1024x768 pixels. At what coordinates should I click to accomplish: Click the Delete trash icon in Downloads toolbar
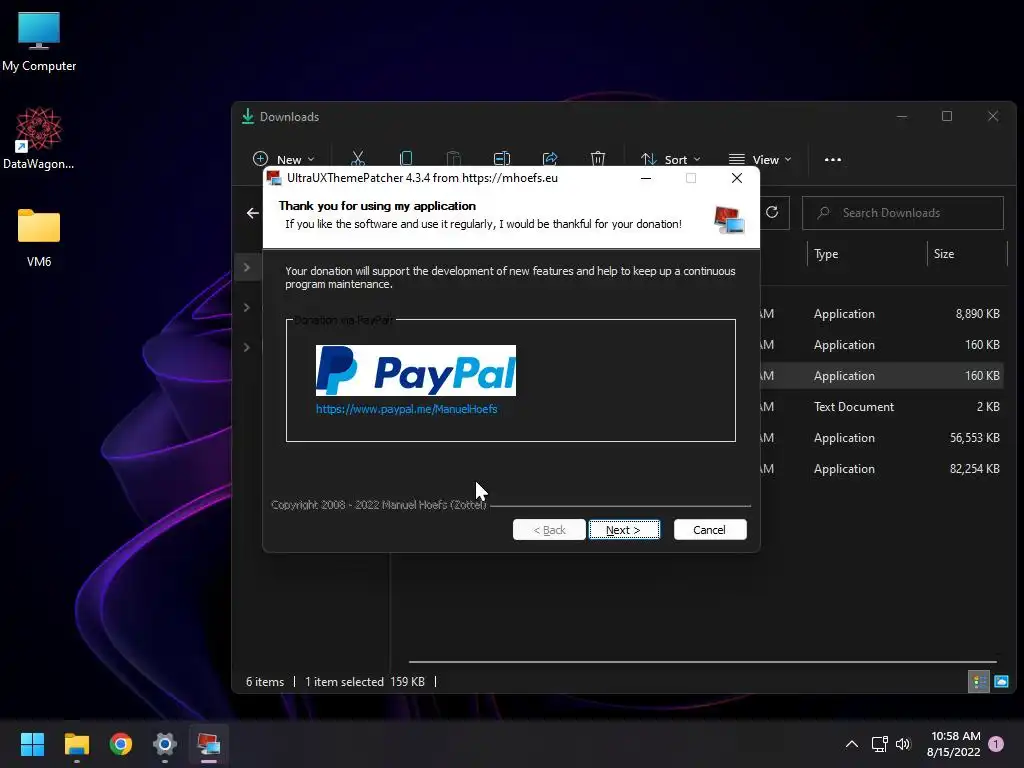(598, 159)
